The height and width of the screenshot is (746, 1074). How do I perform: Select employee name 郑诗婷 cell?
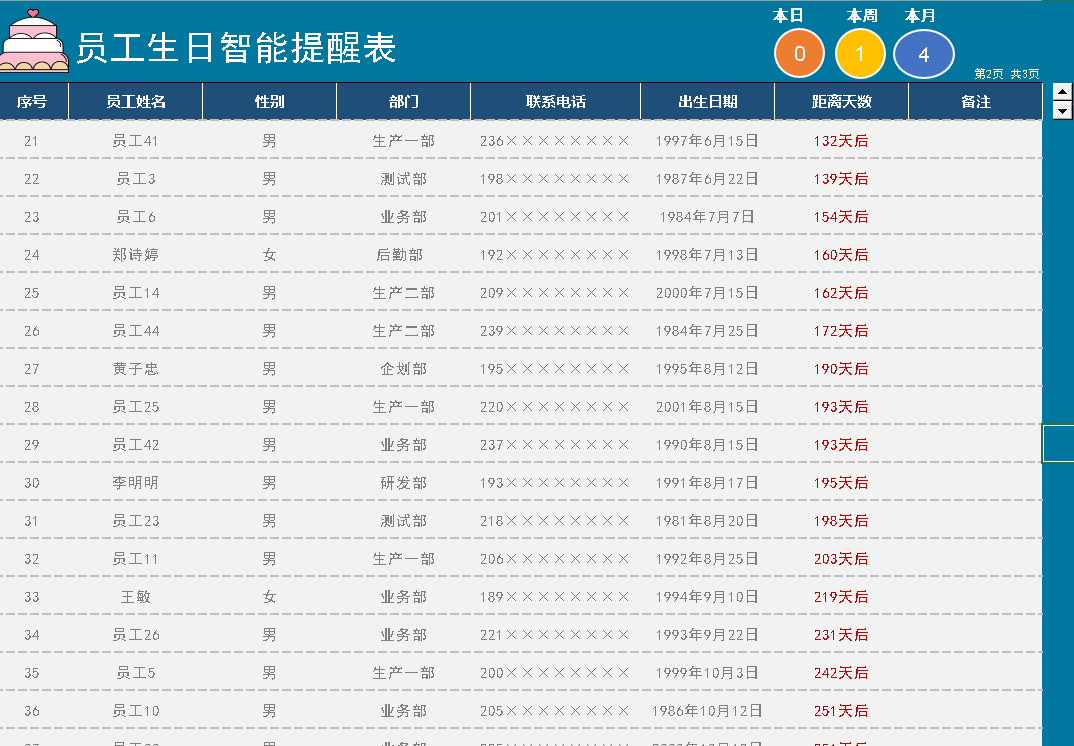click(136, 255)
